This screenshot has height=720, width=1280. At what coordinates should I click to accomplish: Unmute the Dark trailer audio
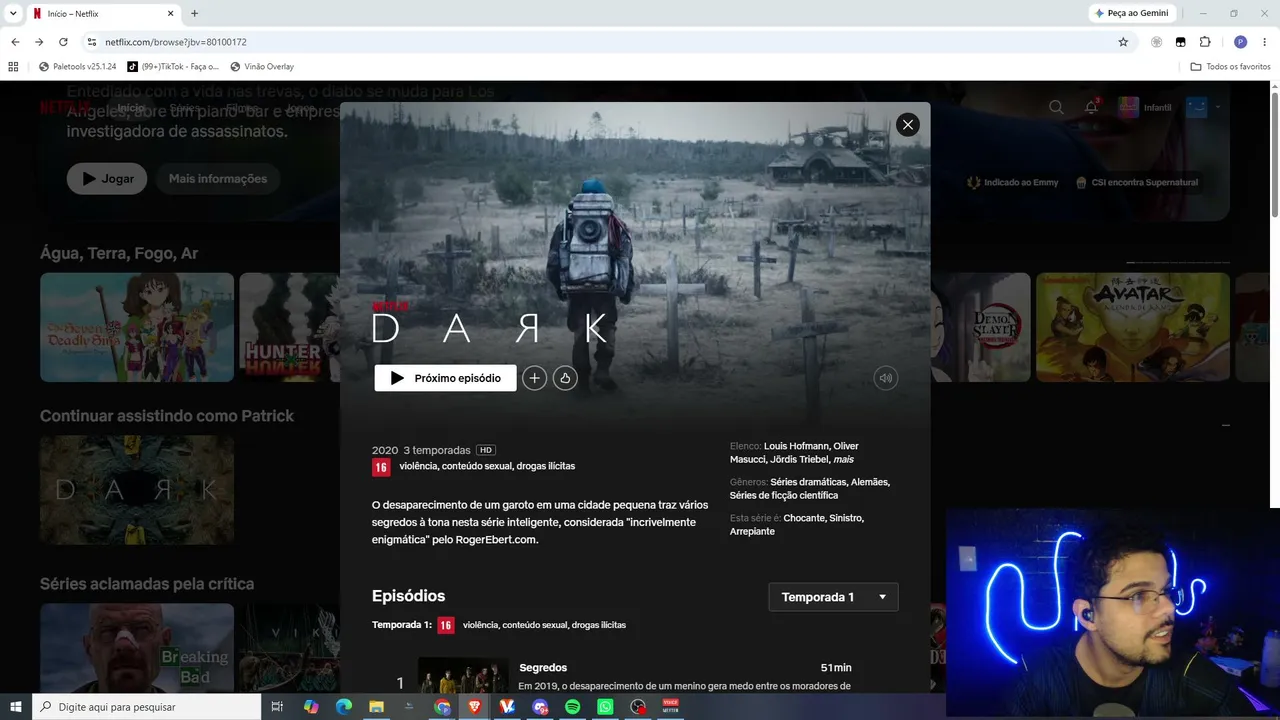click(x=885, y=378)
